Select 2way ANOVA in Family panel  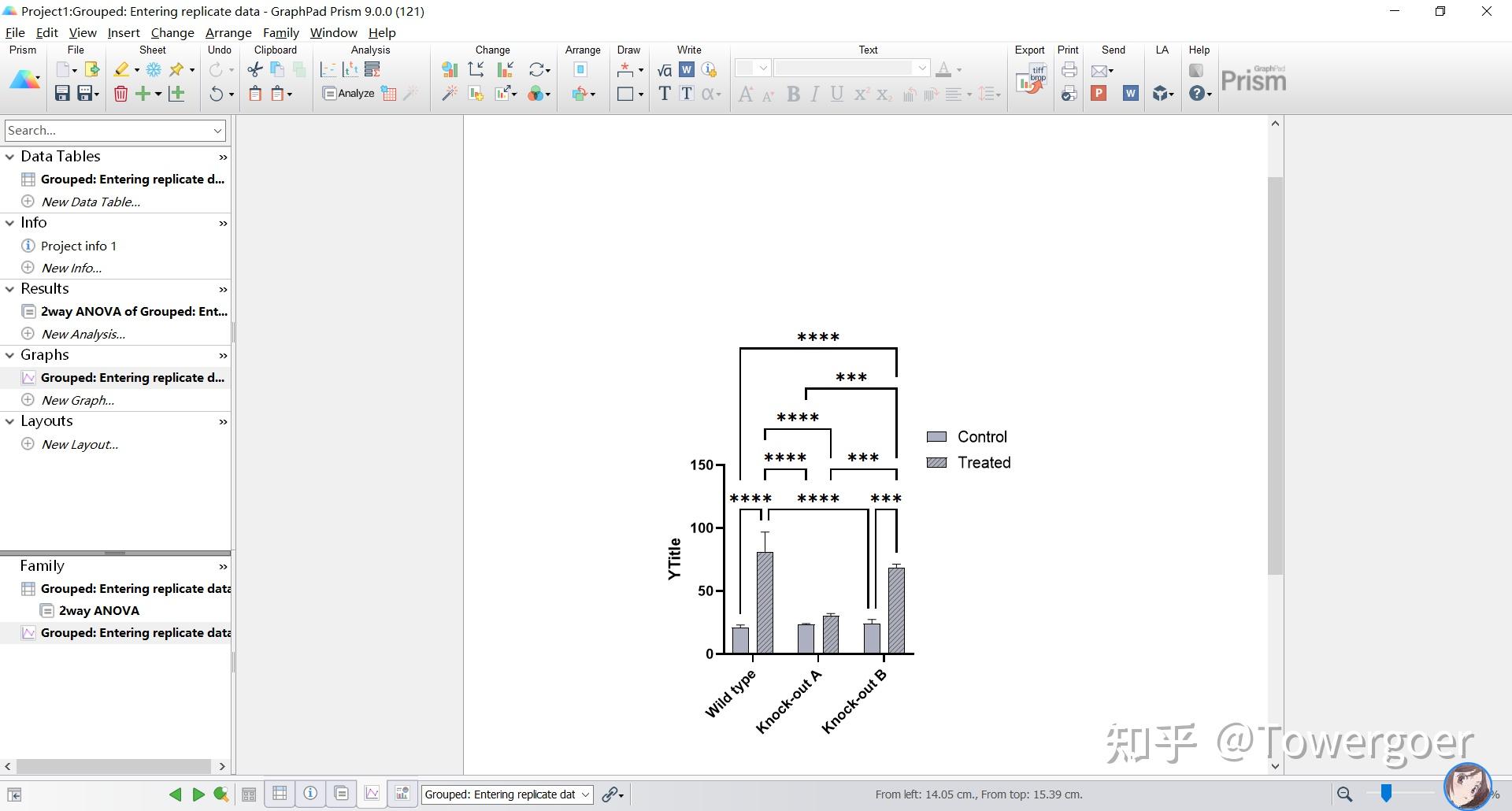[x=99, y=610]
